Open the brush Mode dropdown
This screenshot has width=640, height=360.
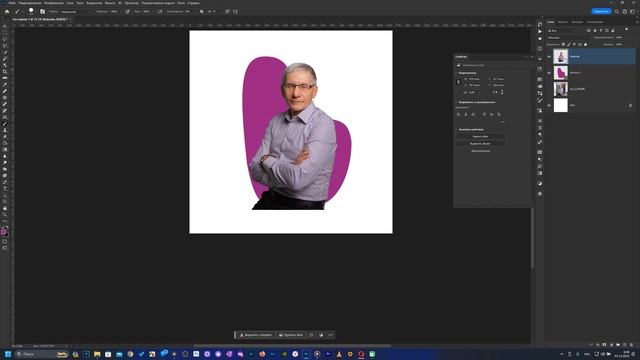tap(76, 12)
